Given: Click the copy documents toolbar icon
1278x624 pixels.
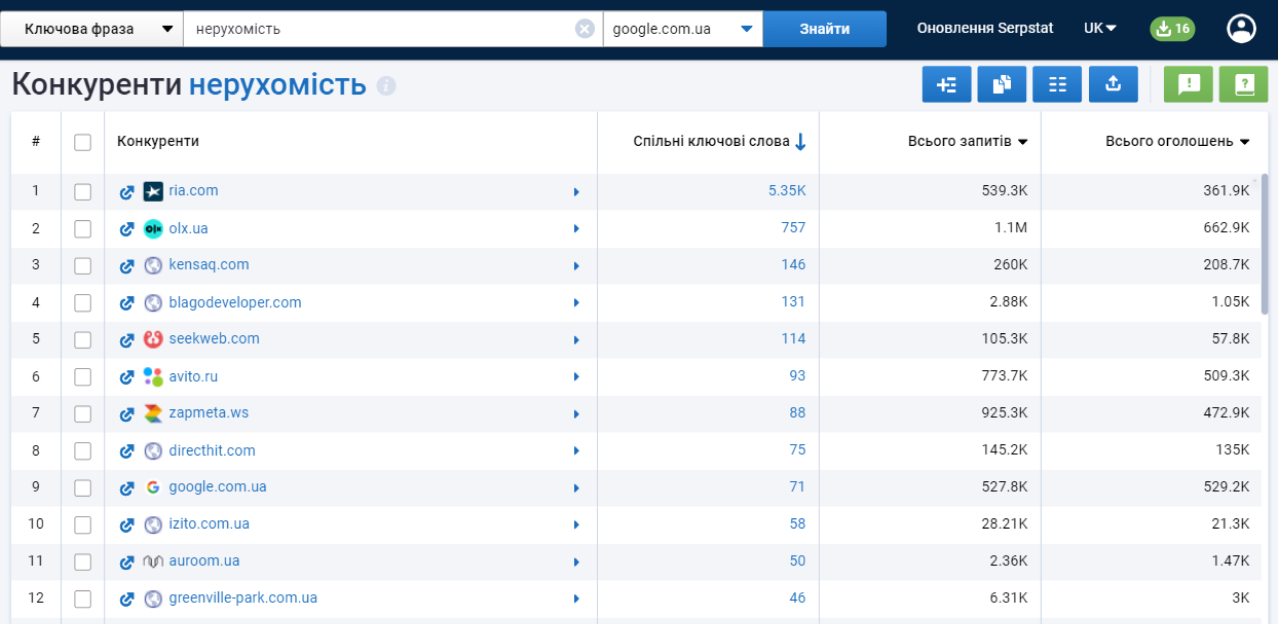Looking at the screenshot, I should click(x=1001, y=85).
